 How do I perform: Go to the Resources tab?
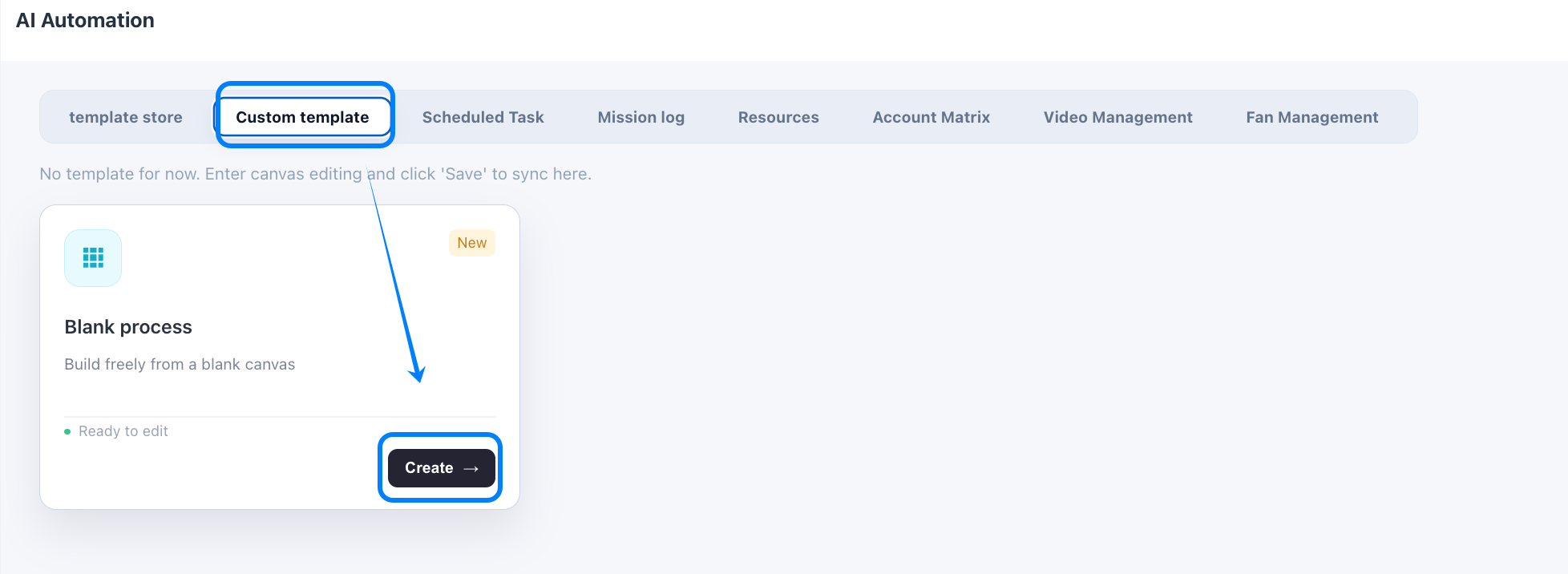[x=778, y=117]
